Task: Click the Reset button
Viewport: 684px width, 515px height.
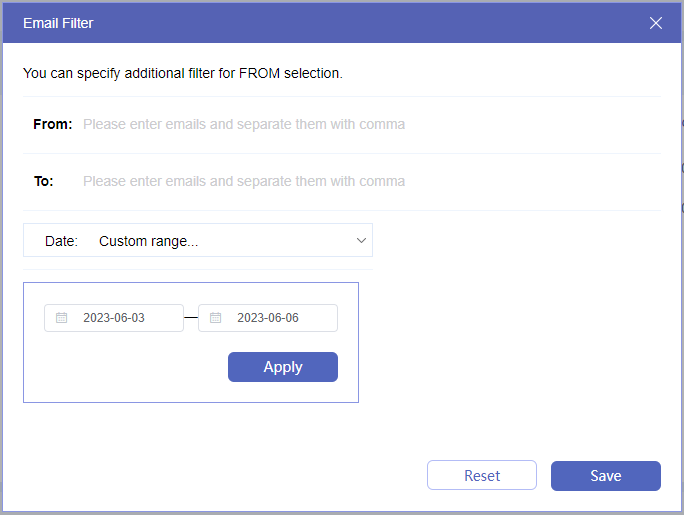Action: click(x=482, y=476)
